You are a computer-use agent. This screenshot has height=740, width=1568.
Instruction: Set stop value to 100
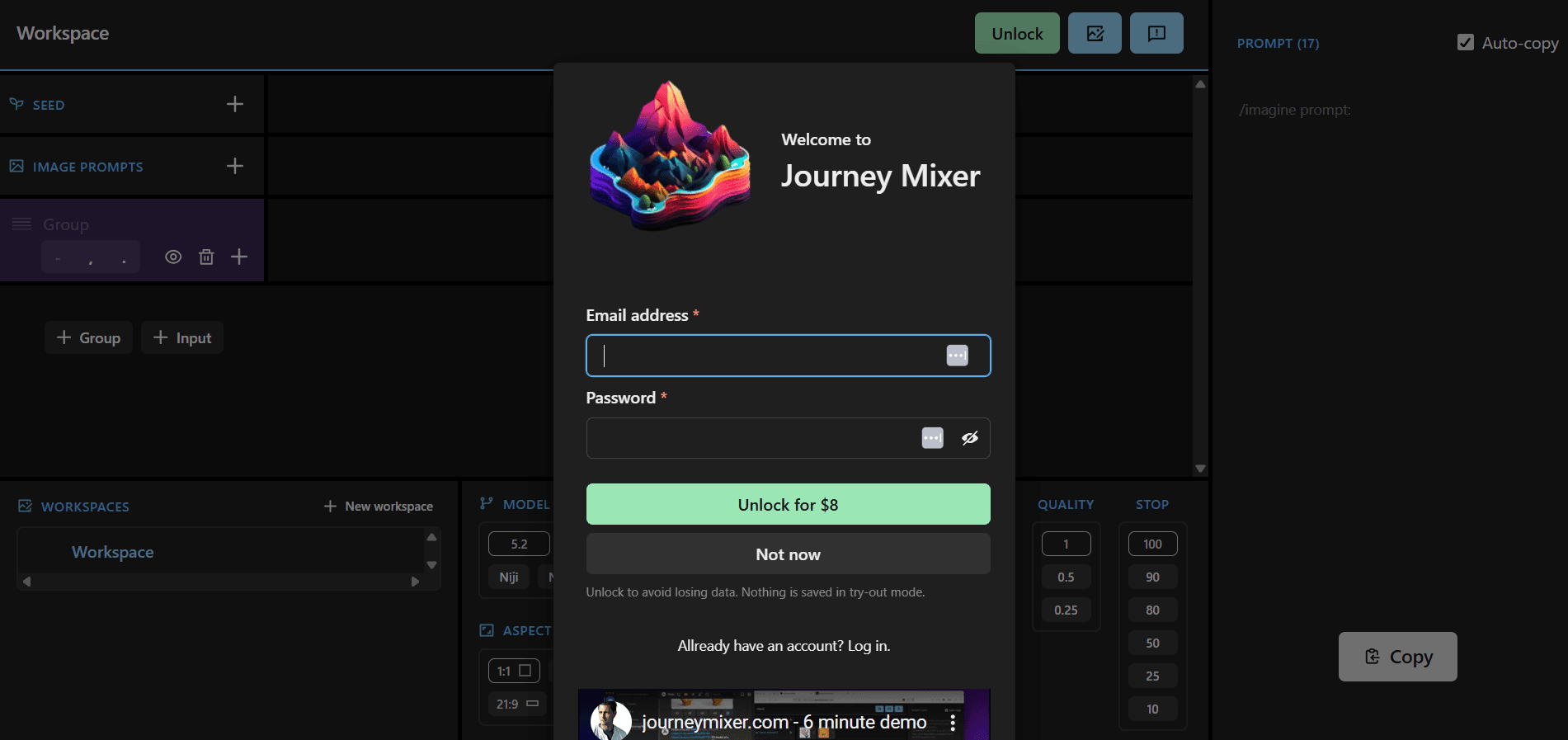coord(1152,544)
